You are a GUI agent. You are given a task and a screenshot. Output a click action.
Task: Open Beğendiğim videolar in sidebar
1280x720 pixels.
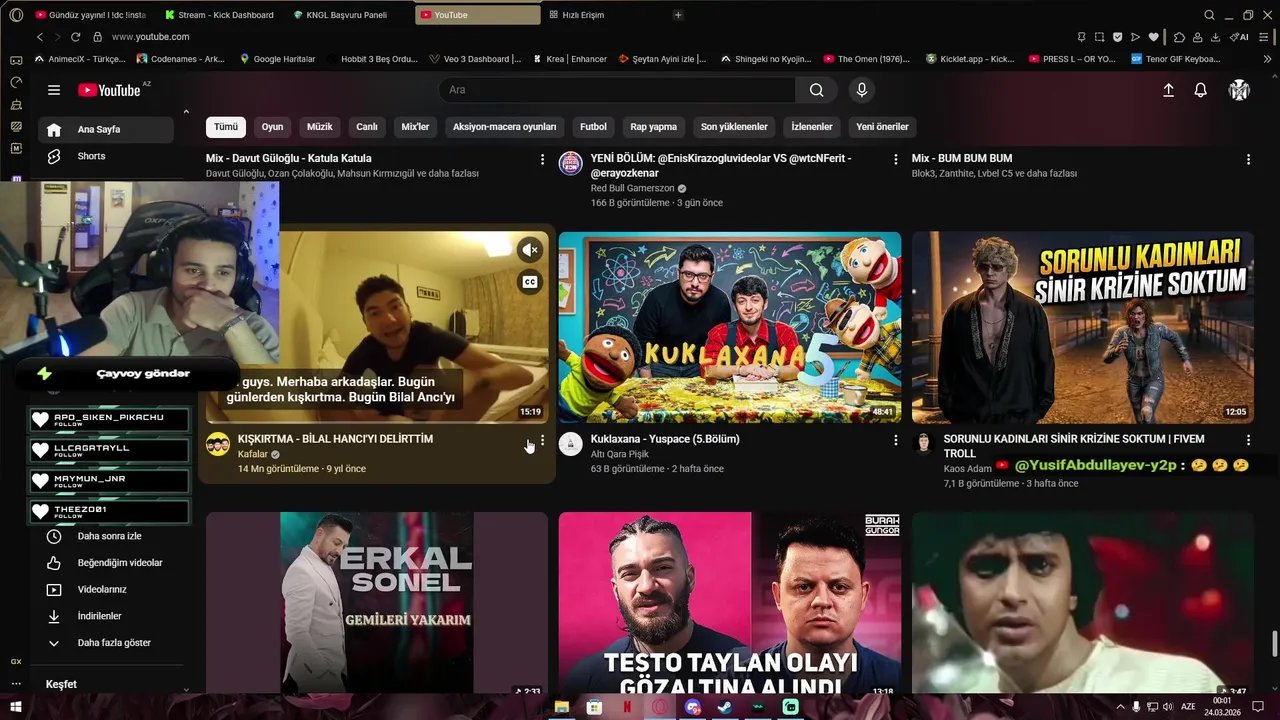pos(106,563)
